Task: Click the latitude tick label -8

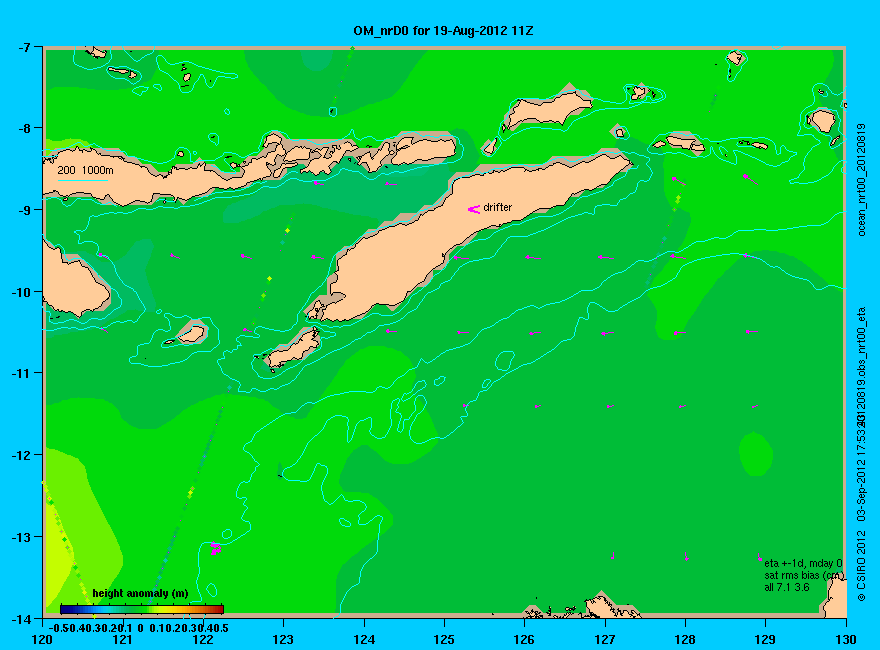Action: (24, 128)
